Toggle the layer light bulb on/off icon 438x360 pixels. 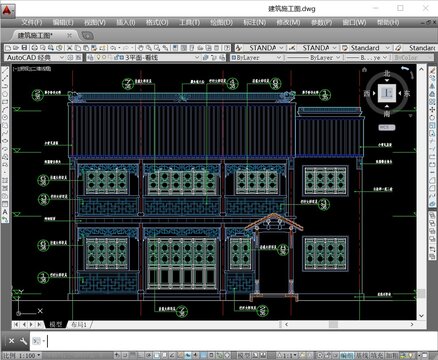(98, 58)
